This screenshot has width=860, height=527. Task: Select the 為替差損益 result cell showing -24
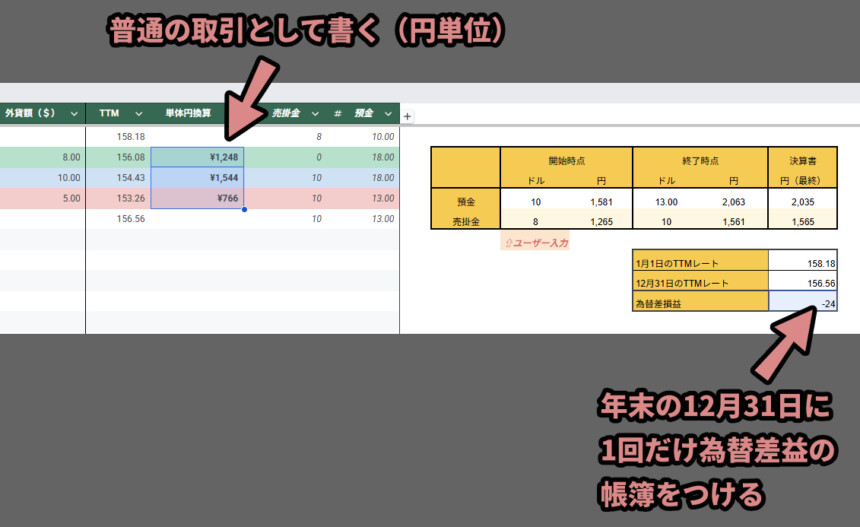[802, 304]
